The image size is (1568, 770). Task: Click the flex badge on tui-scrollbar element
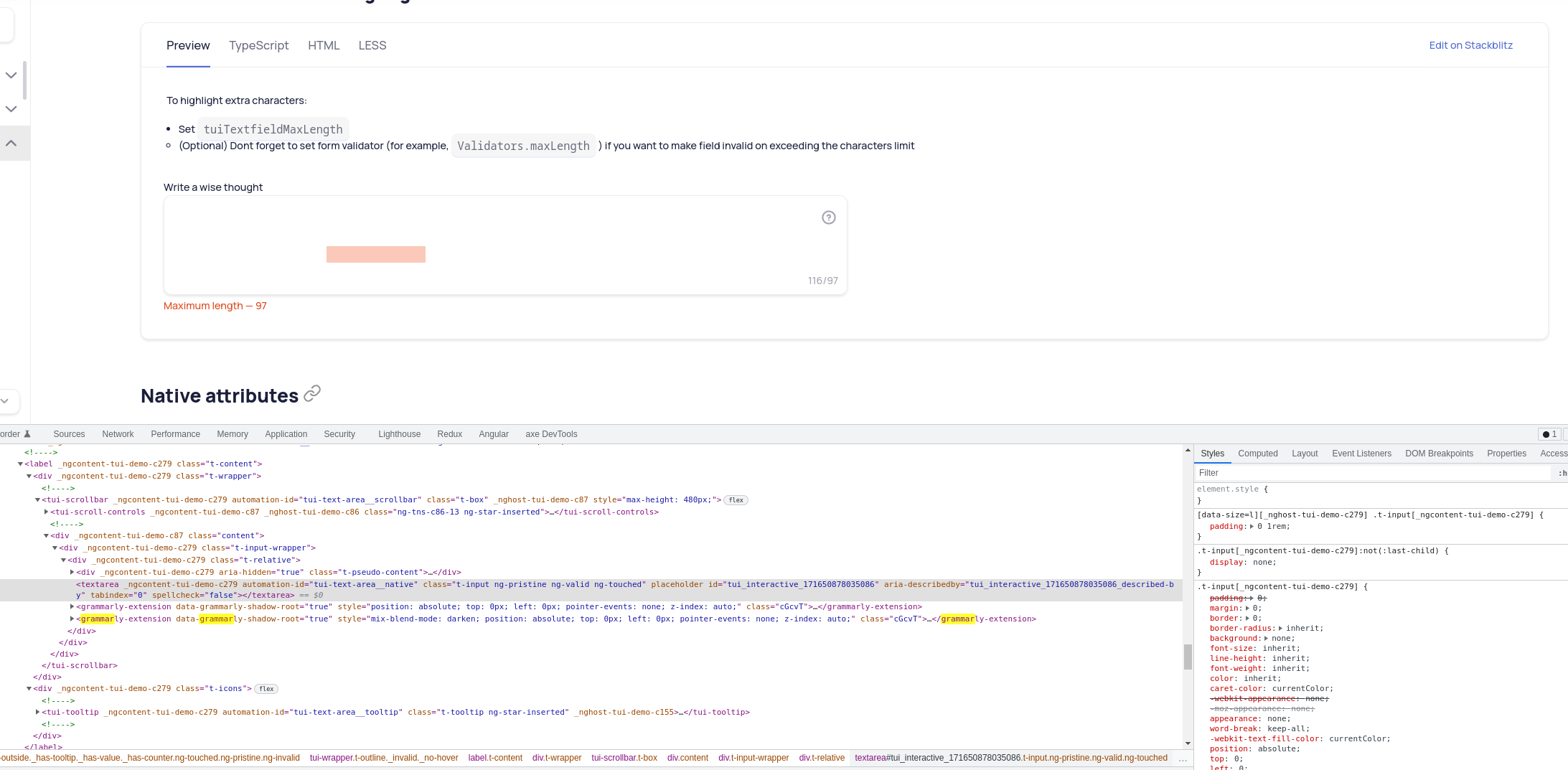point(736,500)
